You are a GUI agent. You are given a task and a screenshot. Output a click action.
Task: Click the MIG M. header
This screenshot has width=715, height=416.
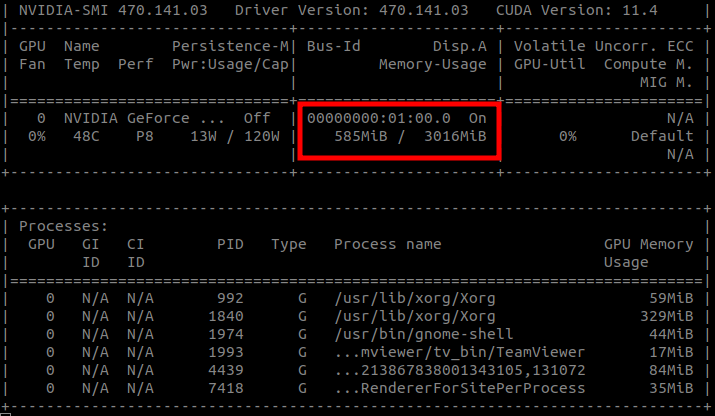[666, 82]
